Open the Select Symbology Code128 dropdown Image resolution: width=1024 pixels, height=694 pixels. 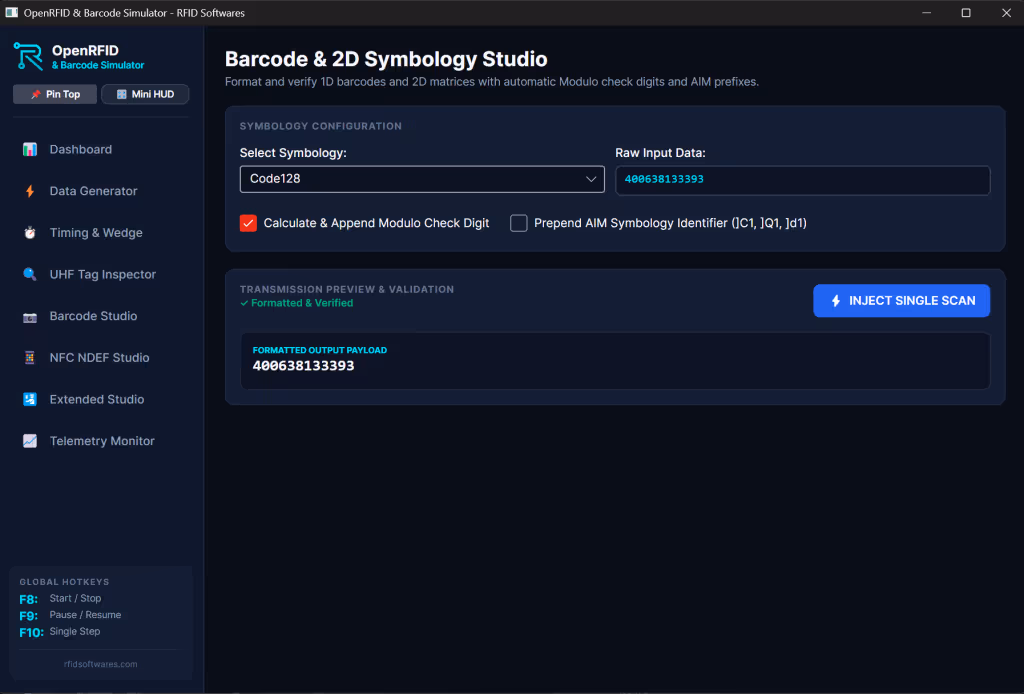(422, 179)
